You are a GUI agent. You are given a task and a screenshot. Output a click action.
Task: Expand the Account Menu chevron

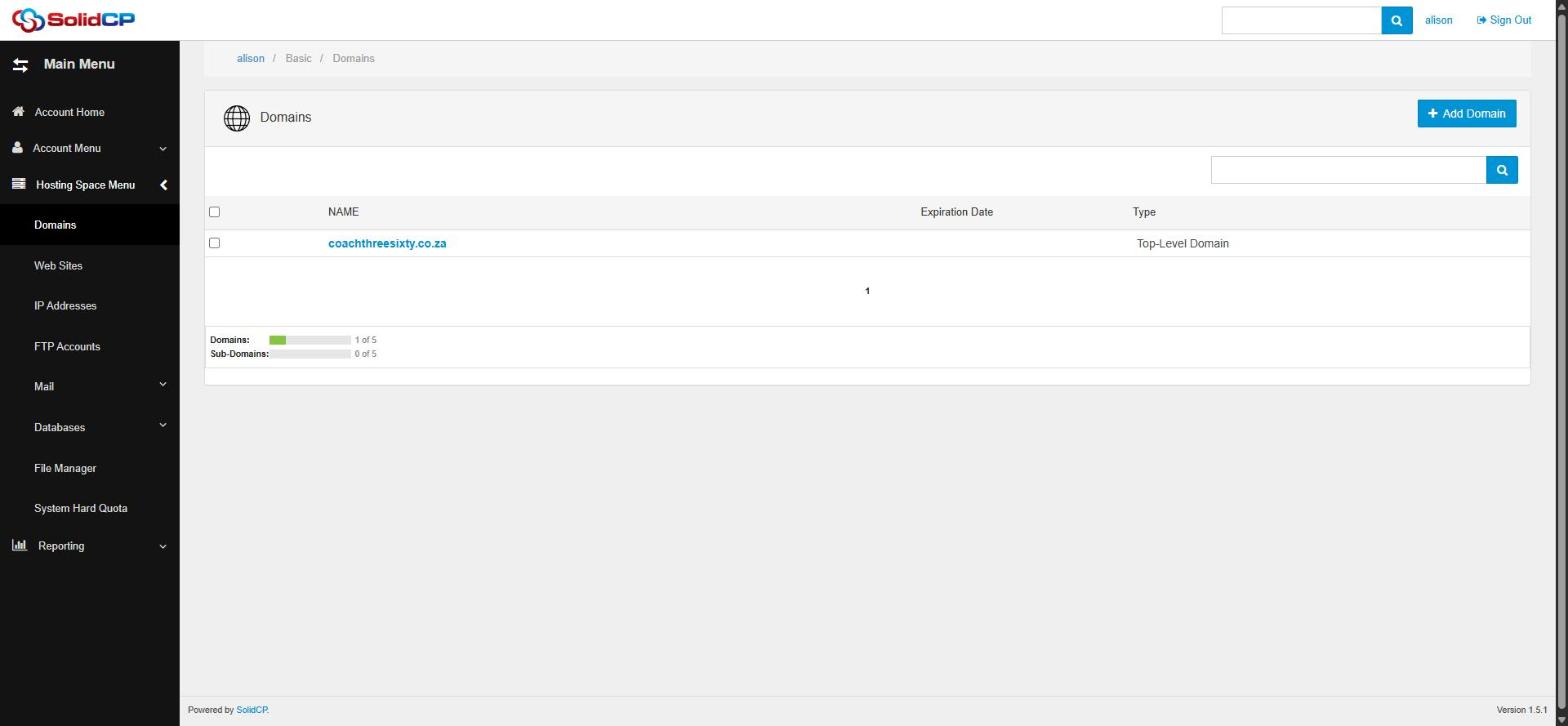point(163,149)
